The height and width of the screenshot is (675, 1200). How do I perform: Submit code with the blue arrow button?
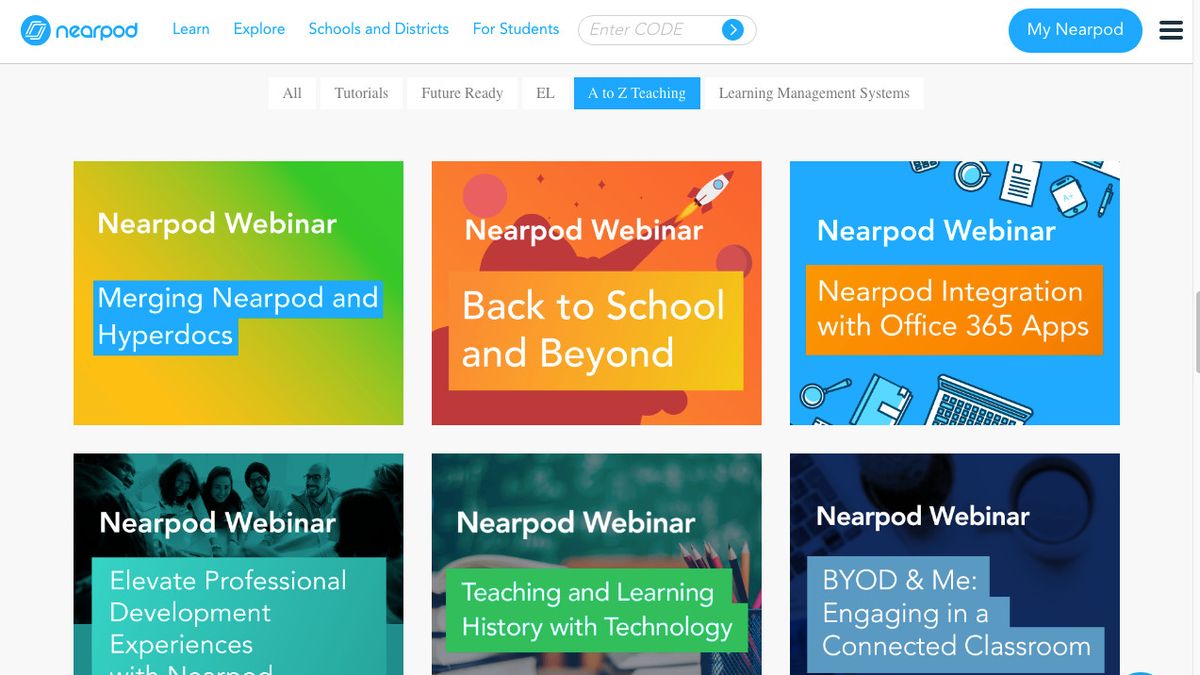point(733,30)
